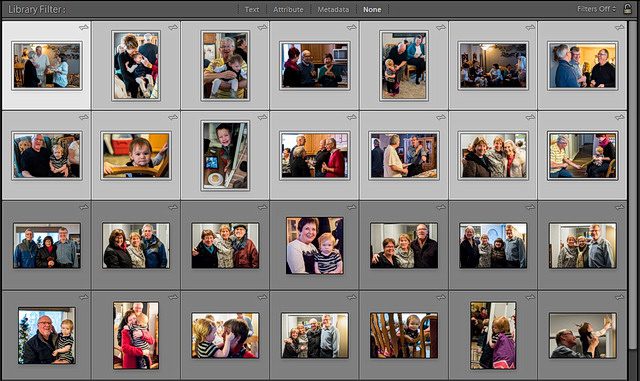The height and width of the screenshot is (381, 640).
Task: Click the badge arrow above woman reaching up to the wall photo
Action: point(620,297)
